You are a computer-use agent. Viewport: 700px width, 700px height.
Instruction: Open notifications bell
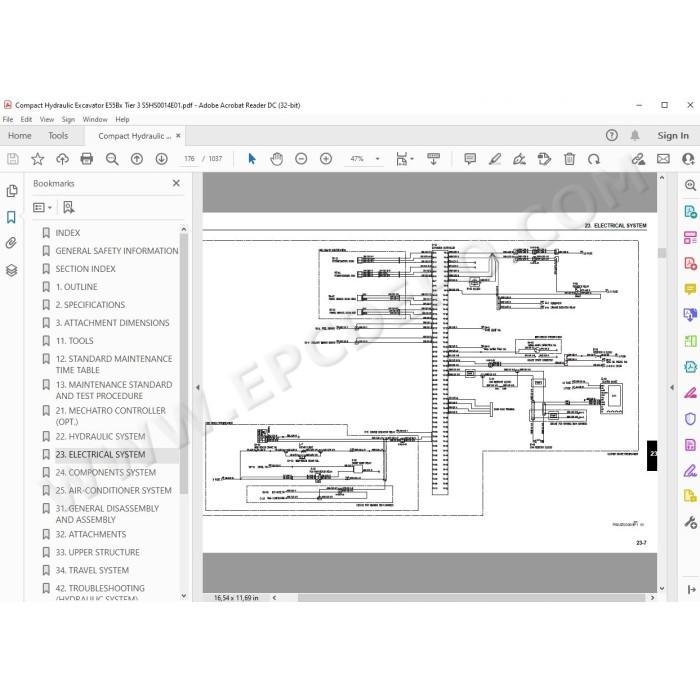click(x=635, y=135)
